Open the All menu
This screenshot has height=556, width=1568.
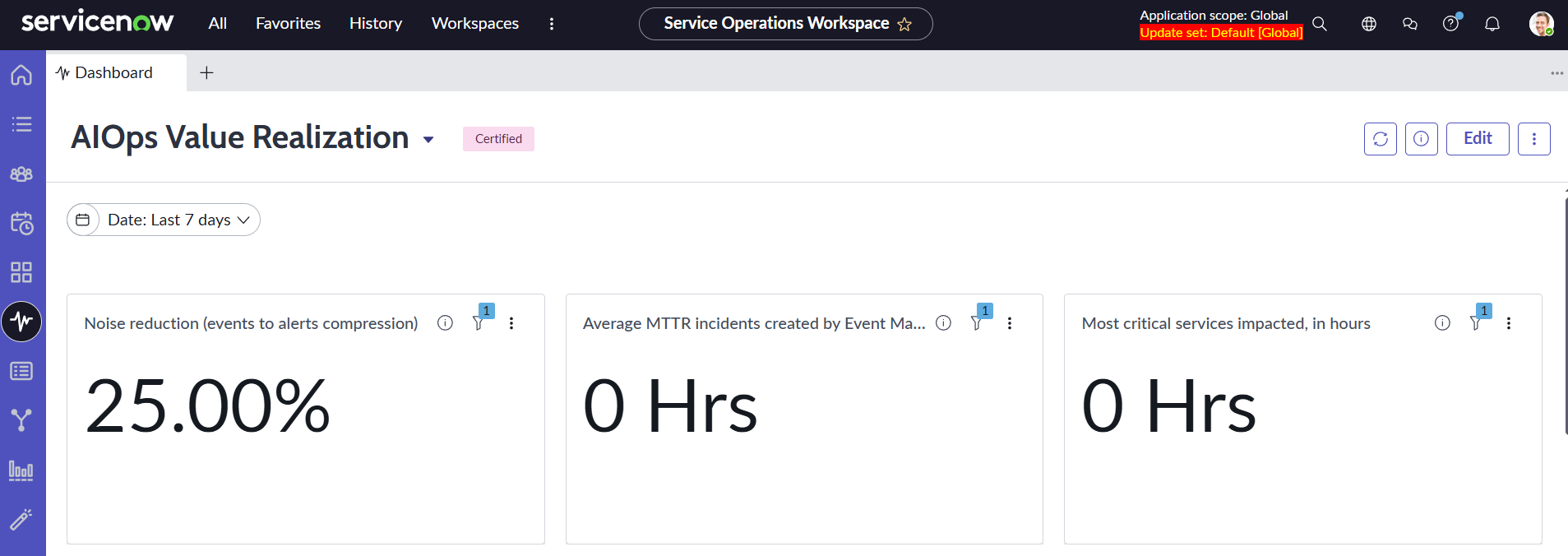(x=218, y=24)
